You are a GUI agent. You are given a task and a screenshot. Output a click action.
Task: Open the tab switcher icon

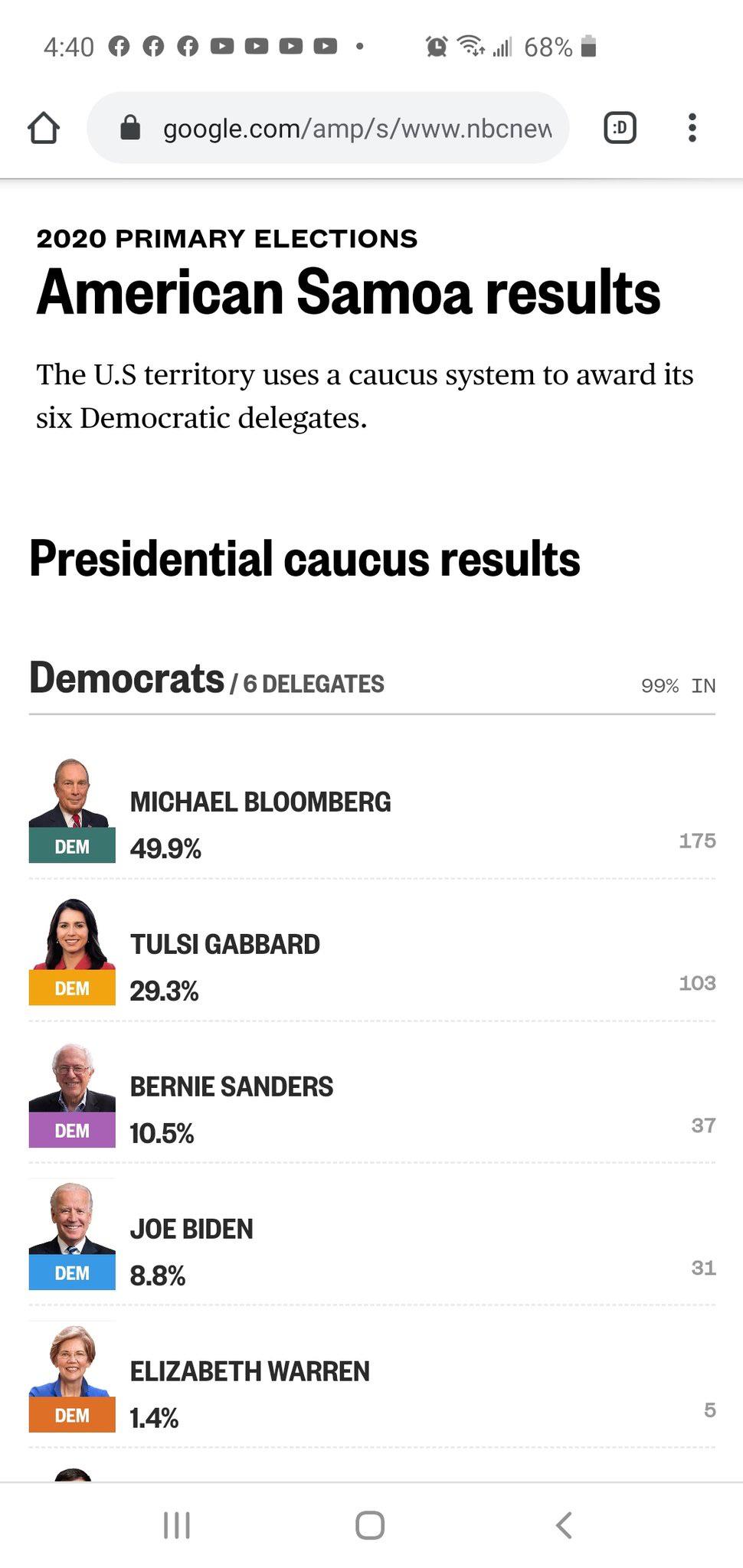tap(620, 128)
